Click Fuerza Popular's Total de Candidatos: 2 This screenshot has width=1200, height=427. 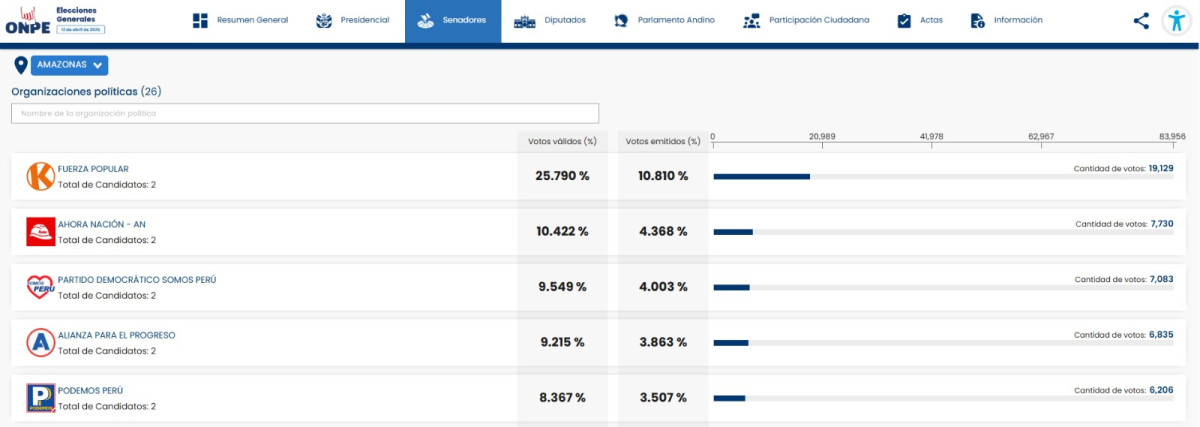[x=107, y=185]
